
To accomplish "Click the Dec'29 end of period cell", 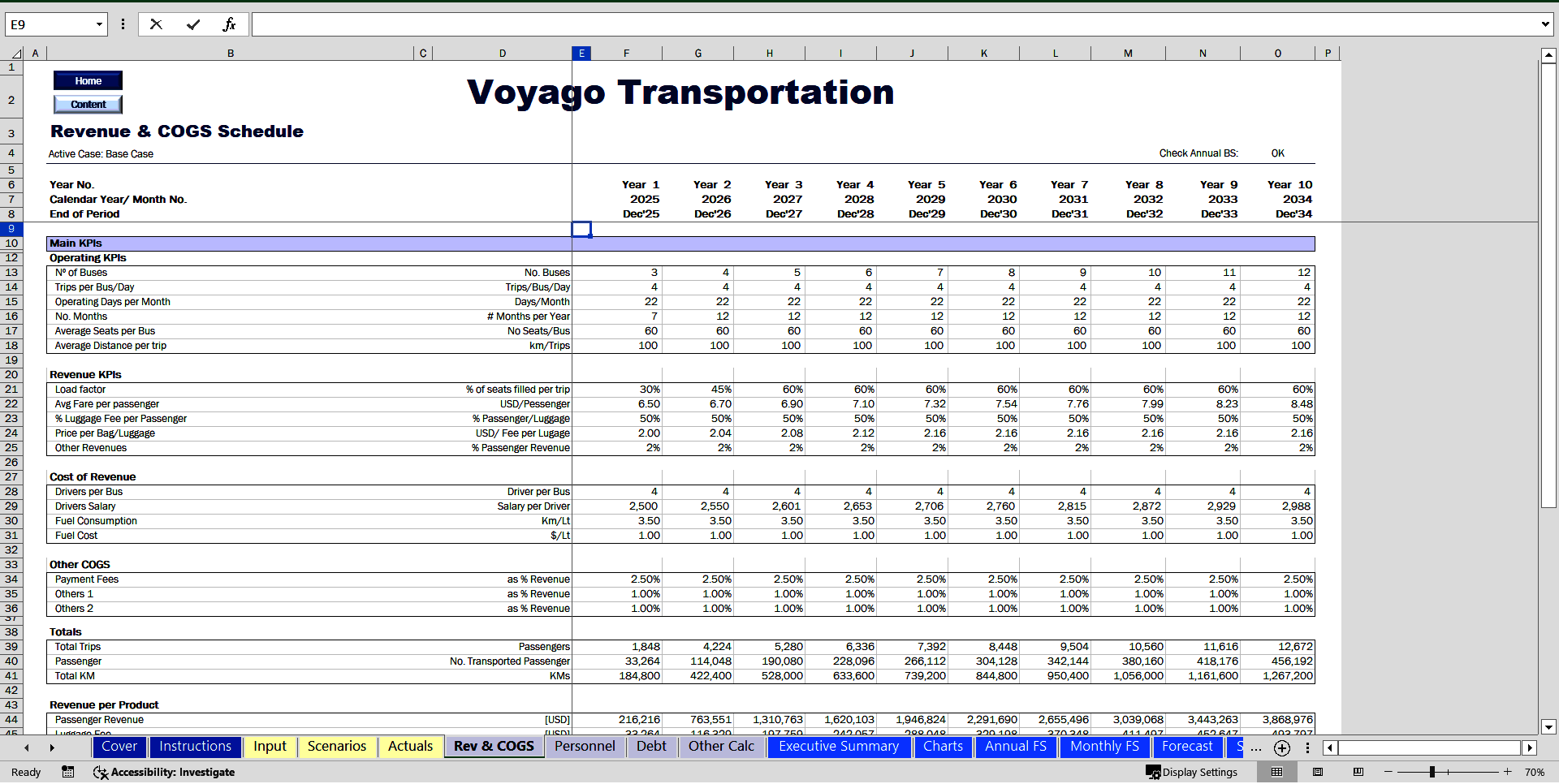I will 927,214.
